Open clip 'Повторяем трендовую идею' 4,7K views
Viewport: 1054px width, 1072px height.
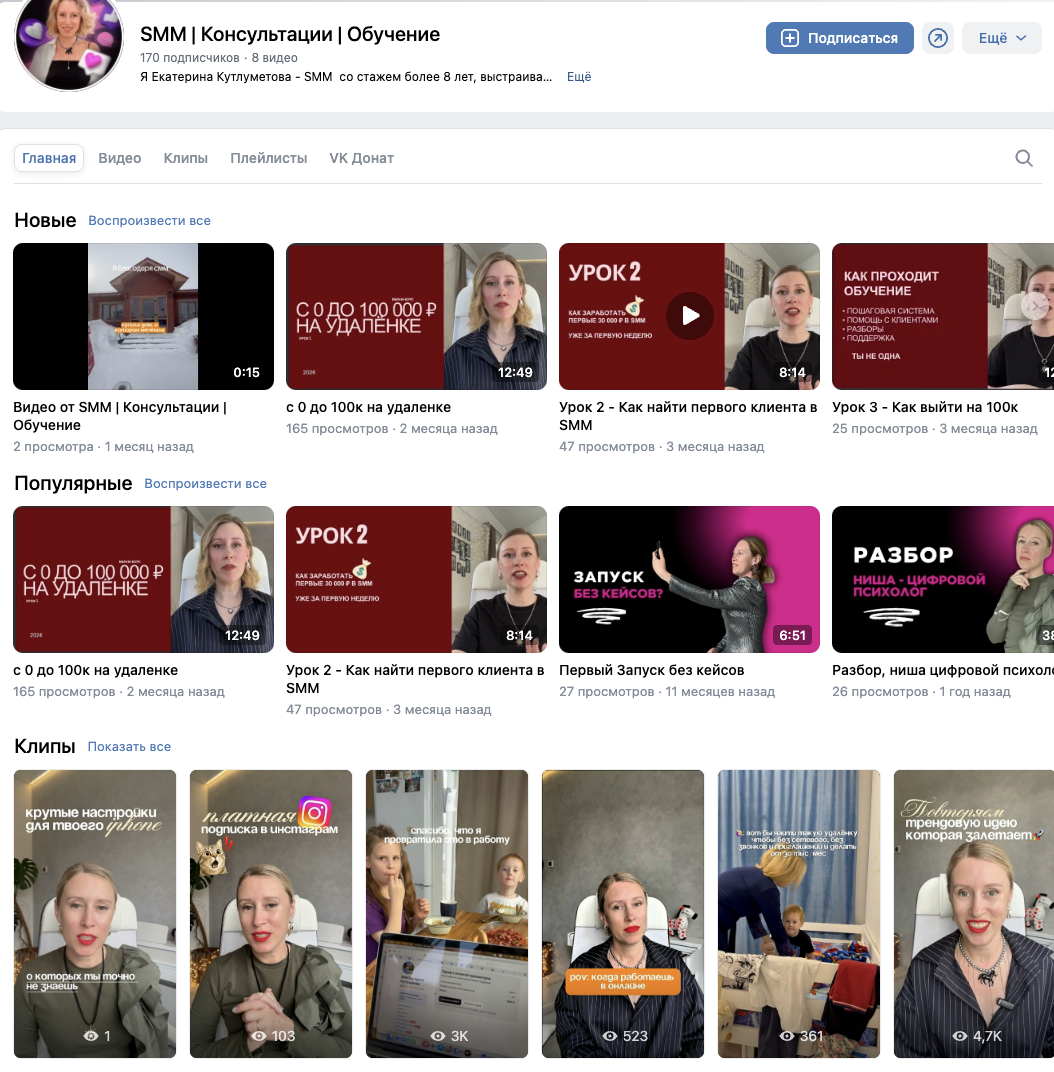pos(973,913)
